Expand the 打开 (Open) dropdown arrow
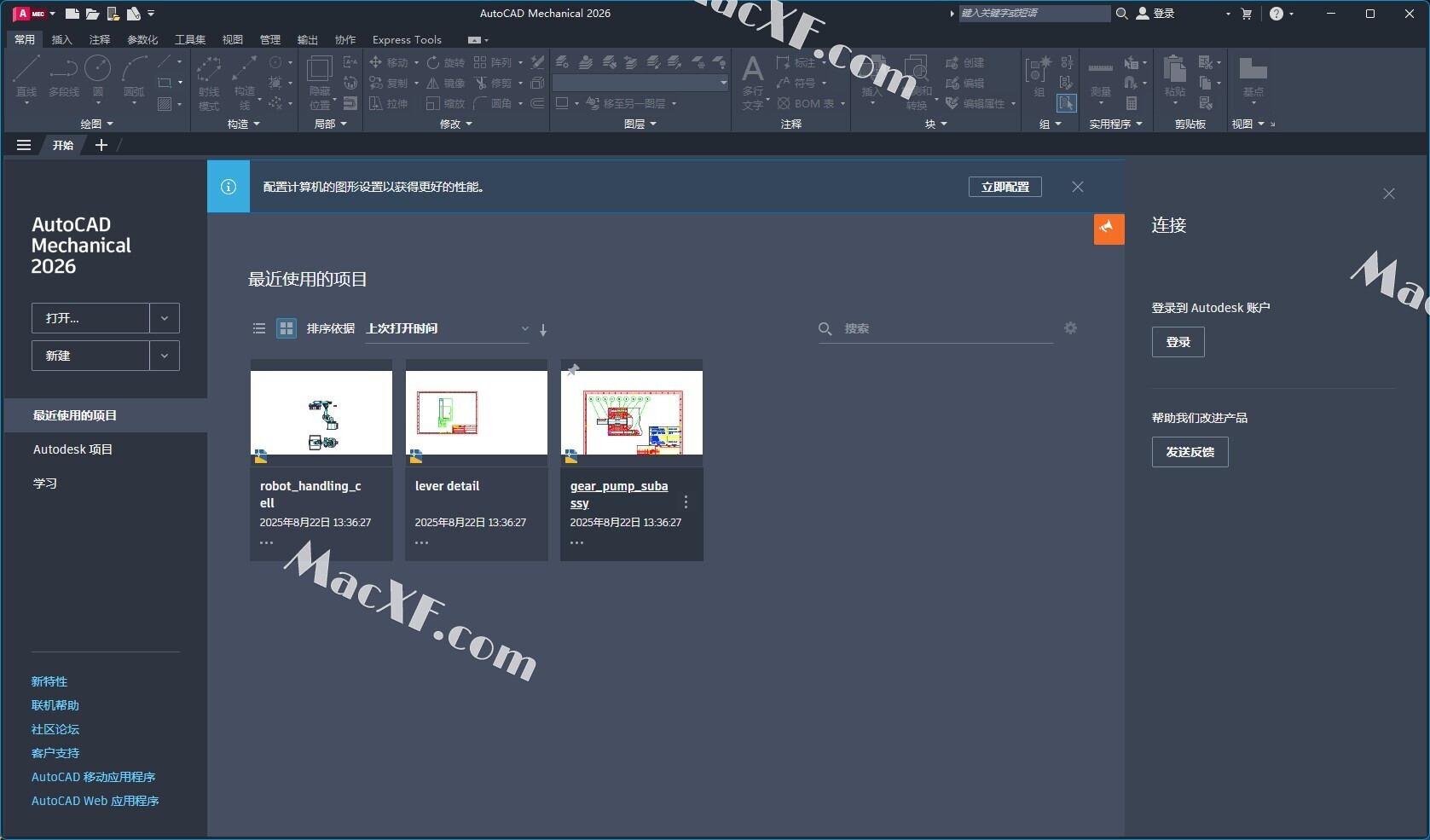1430x840 pixels. click(165, 318)
